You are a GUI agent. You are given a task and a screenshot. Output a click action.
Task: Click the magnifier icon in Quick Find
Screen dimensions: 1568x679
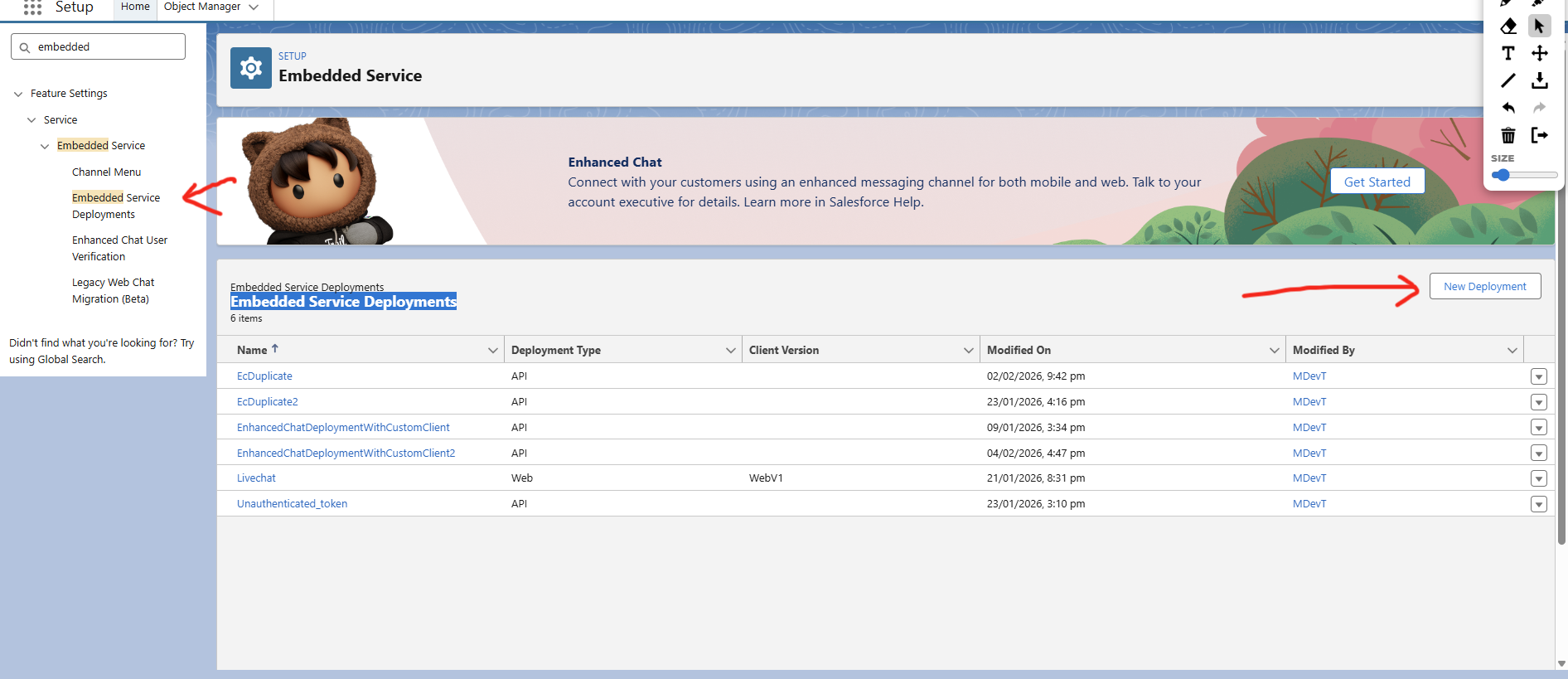click(25, 47)
